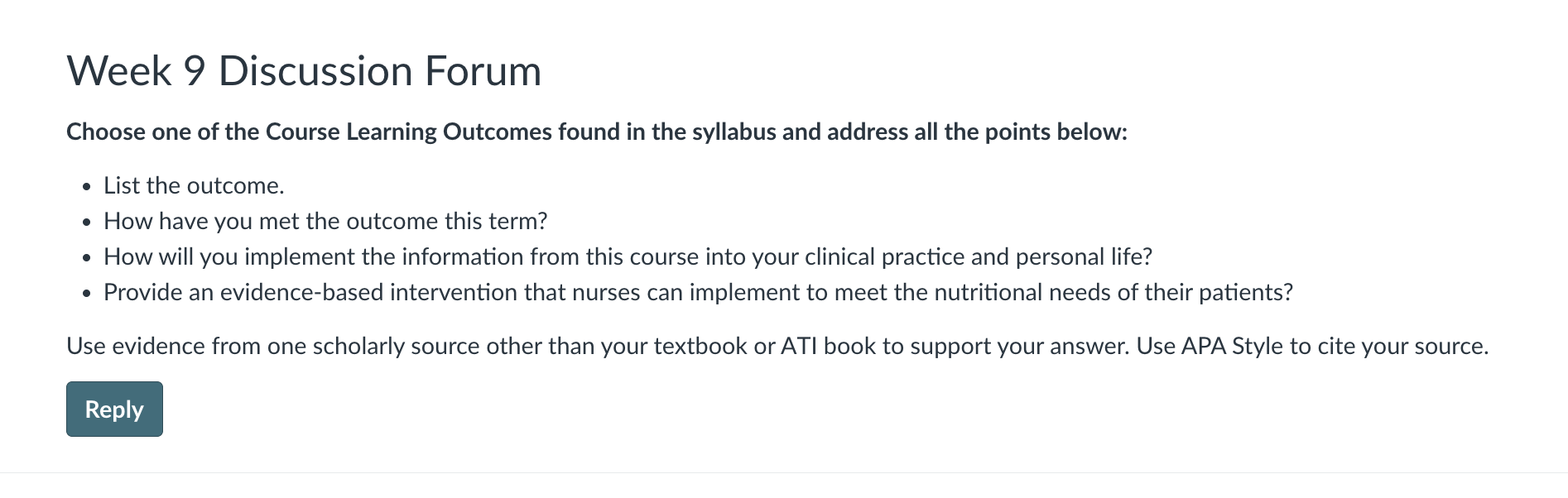Click the clinical practice and personal life bullet
The width and height of the screenshot is (1568, 498).
pos(628,256)
